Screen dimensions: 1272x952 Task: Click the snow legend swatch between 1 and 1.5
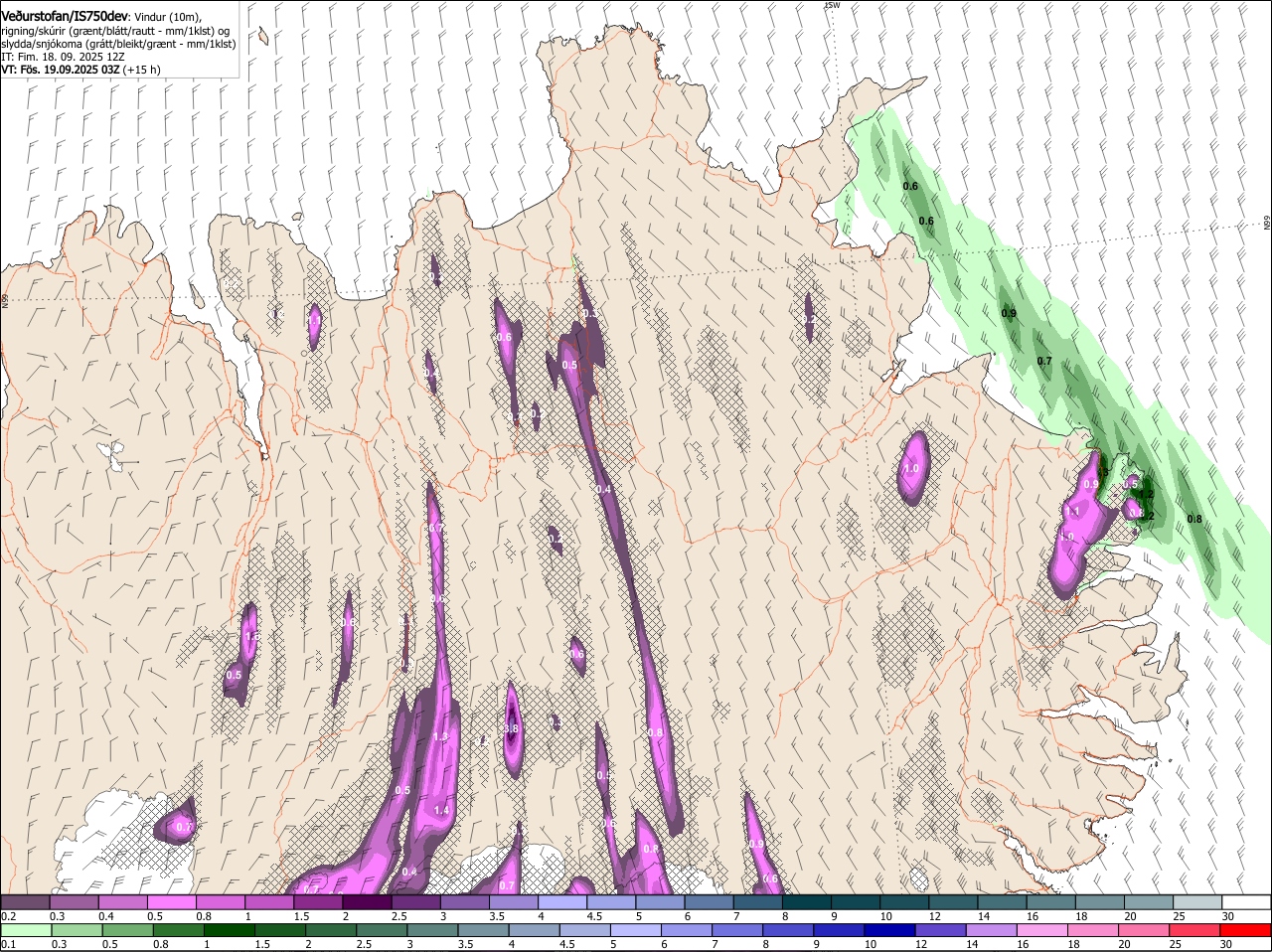(x=270, y=902)
